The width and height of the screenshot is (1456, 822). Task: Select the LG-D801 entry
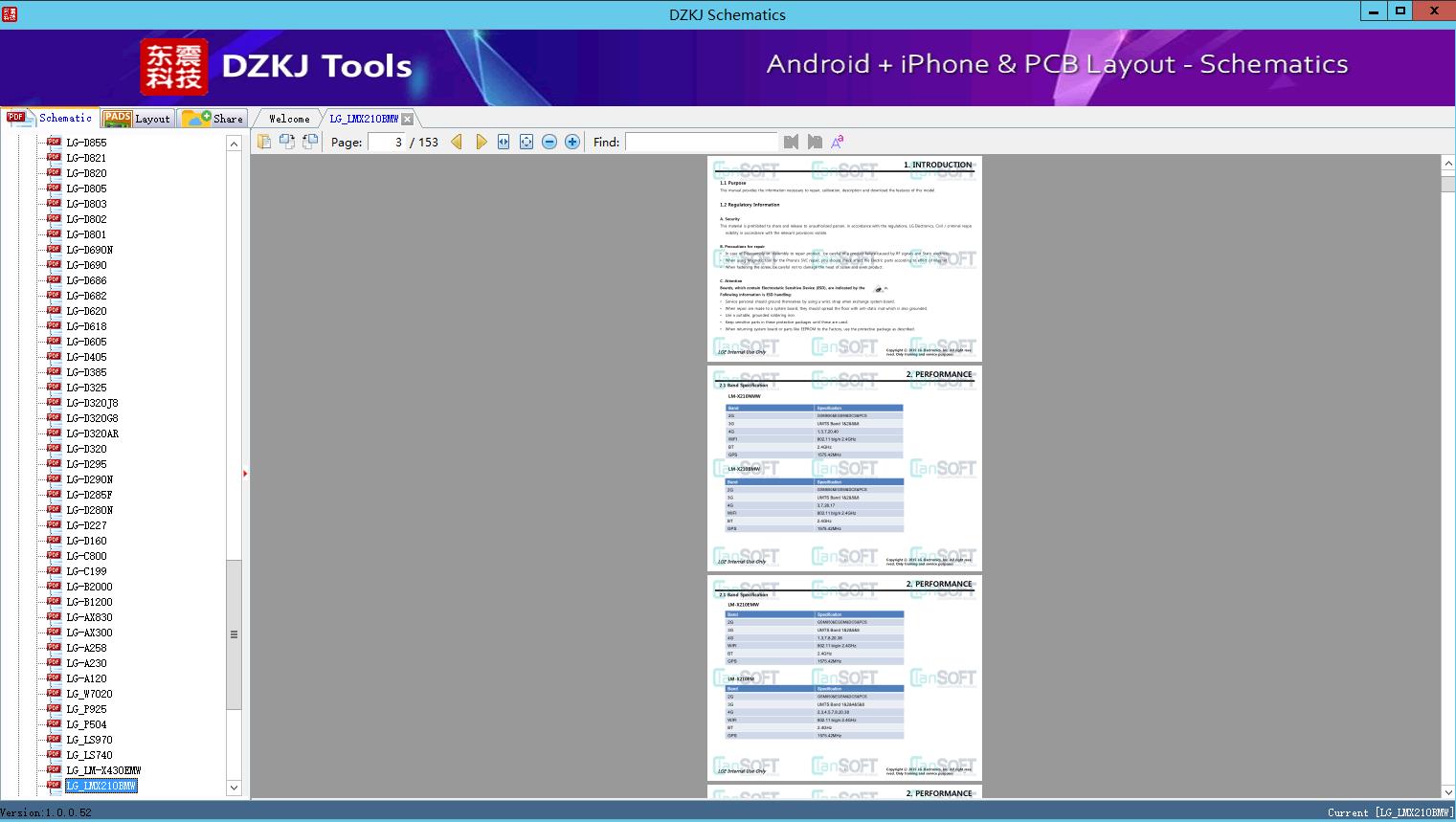coord(86,234)
